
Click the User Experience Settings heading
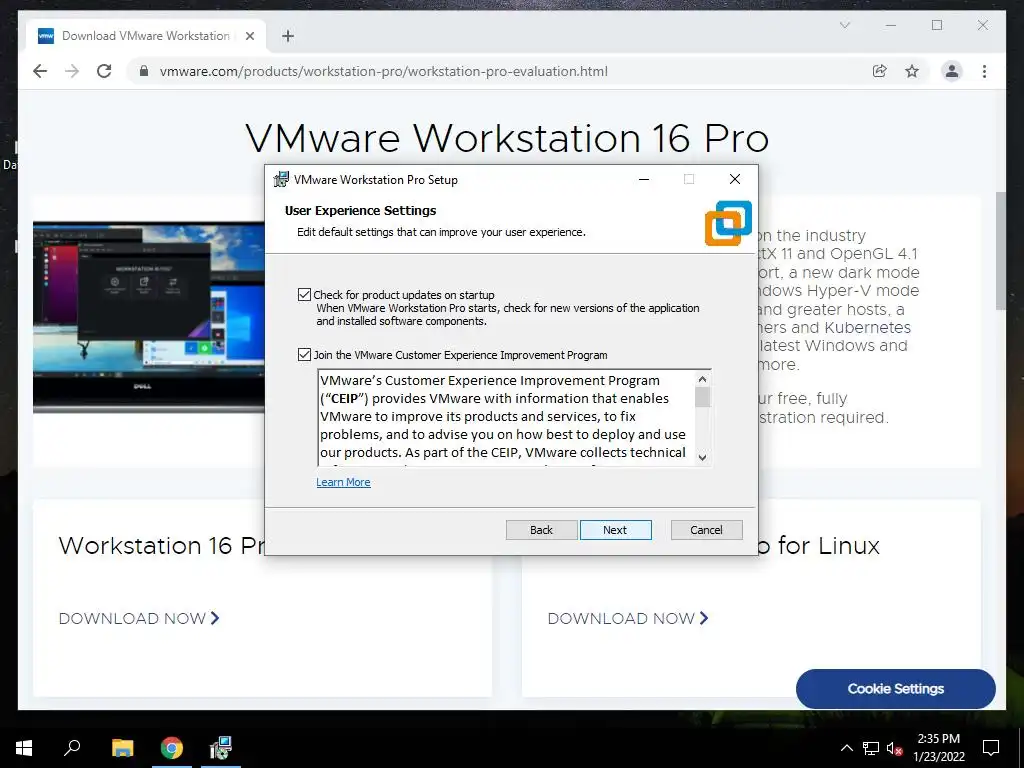(360, 210)
